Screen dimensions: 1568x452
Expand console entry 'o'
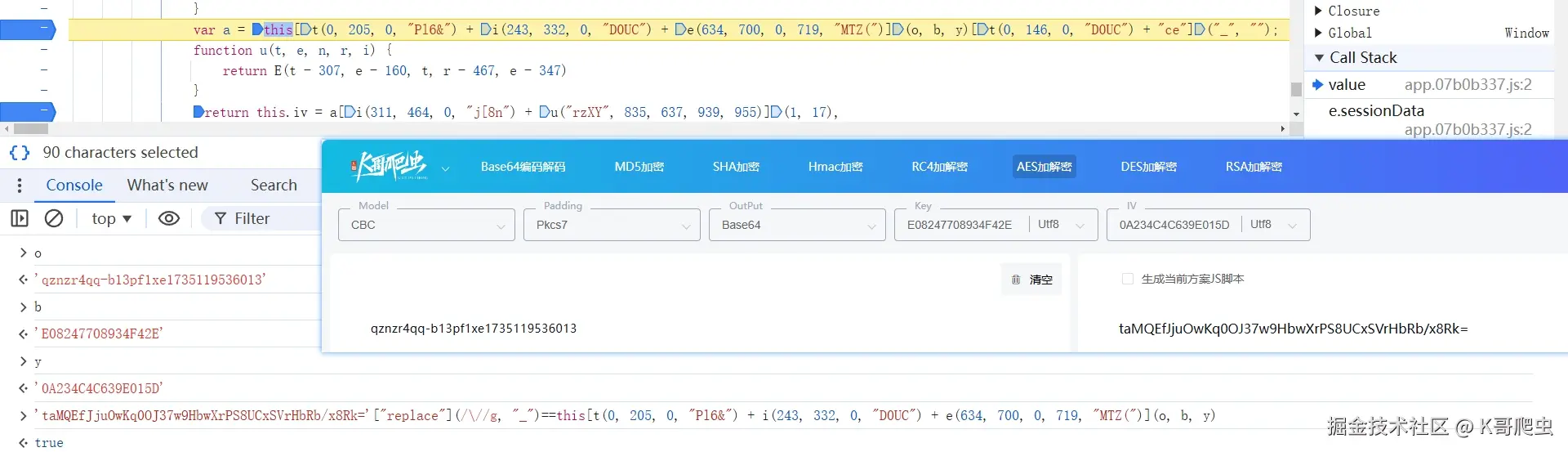pyautogui.click(x=23, y=253)
